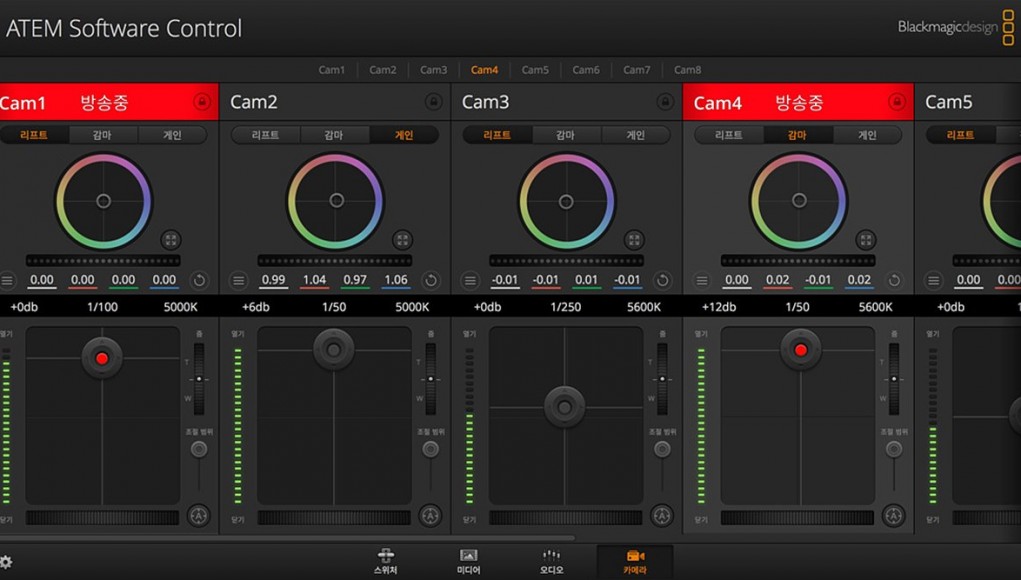Viewport: 1021px width, 580px height.
Task: Click the Cam2 auto iris button
Action: (430, 516)
